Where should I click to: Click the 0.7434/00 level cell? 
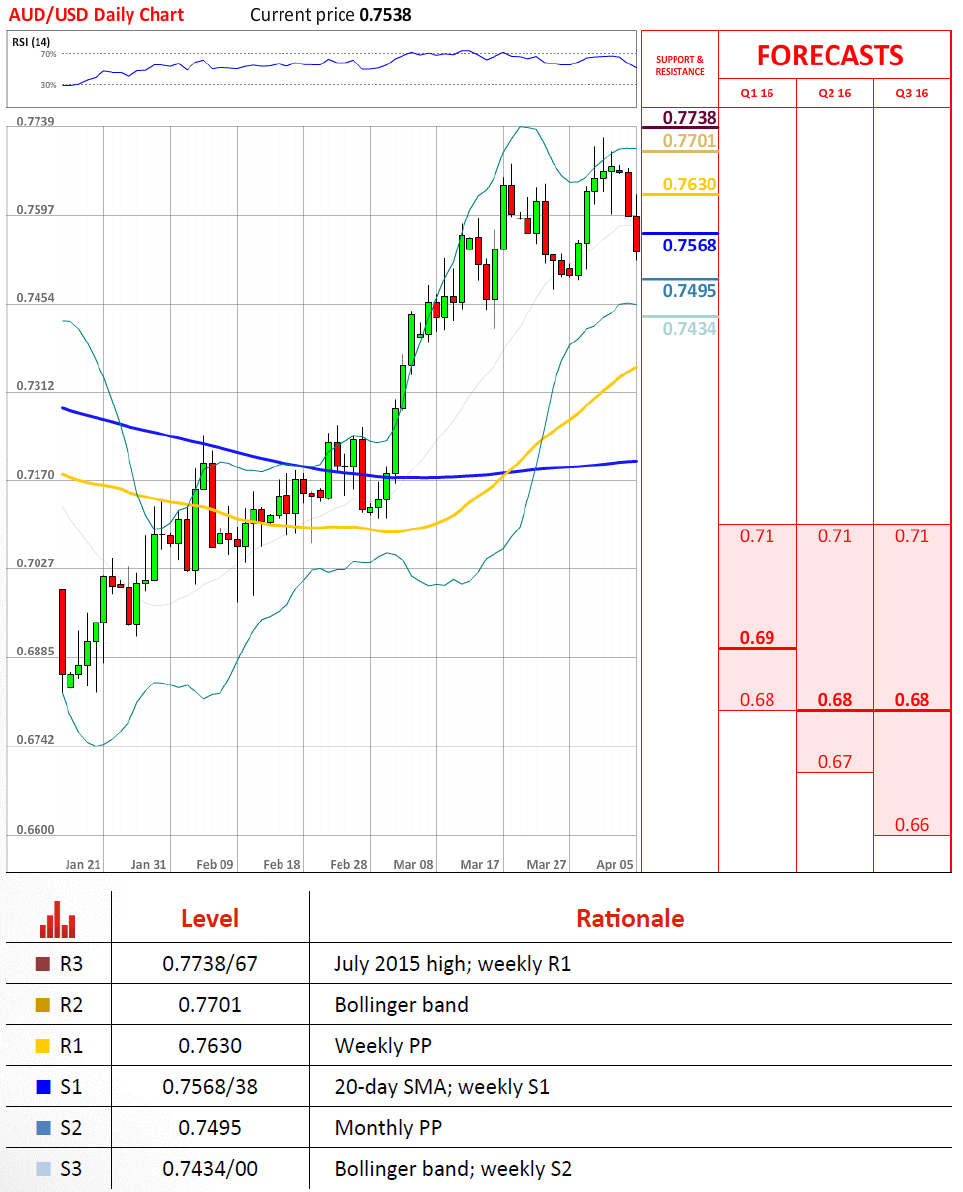tap(210, 1169)
